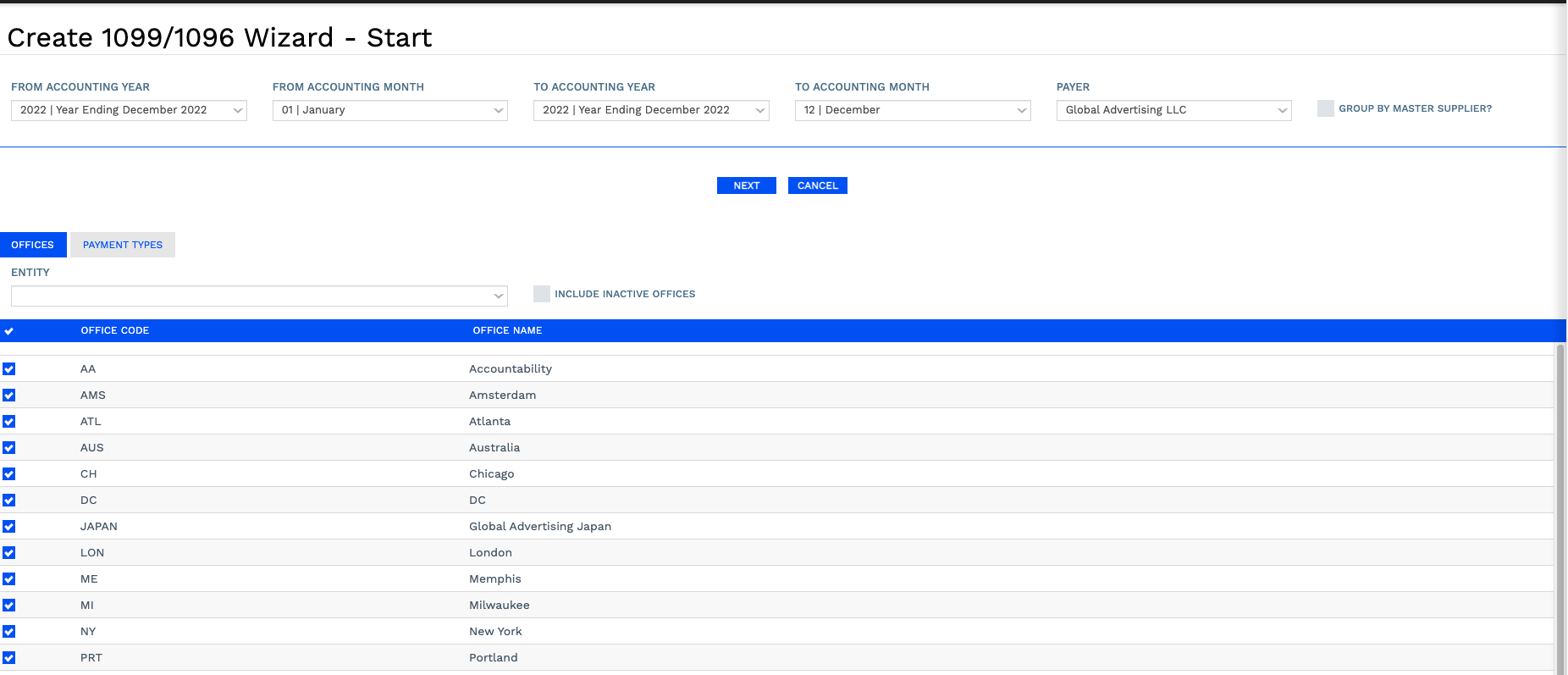Uncheck the Amsterdam office checkbox
Image resolution: width=1568 pixels, height=675 pixels.
pos(8,396)
